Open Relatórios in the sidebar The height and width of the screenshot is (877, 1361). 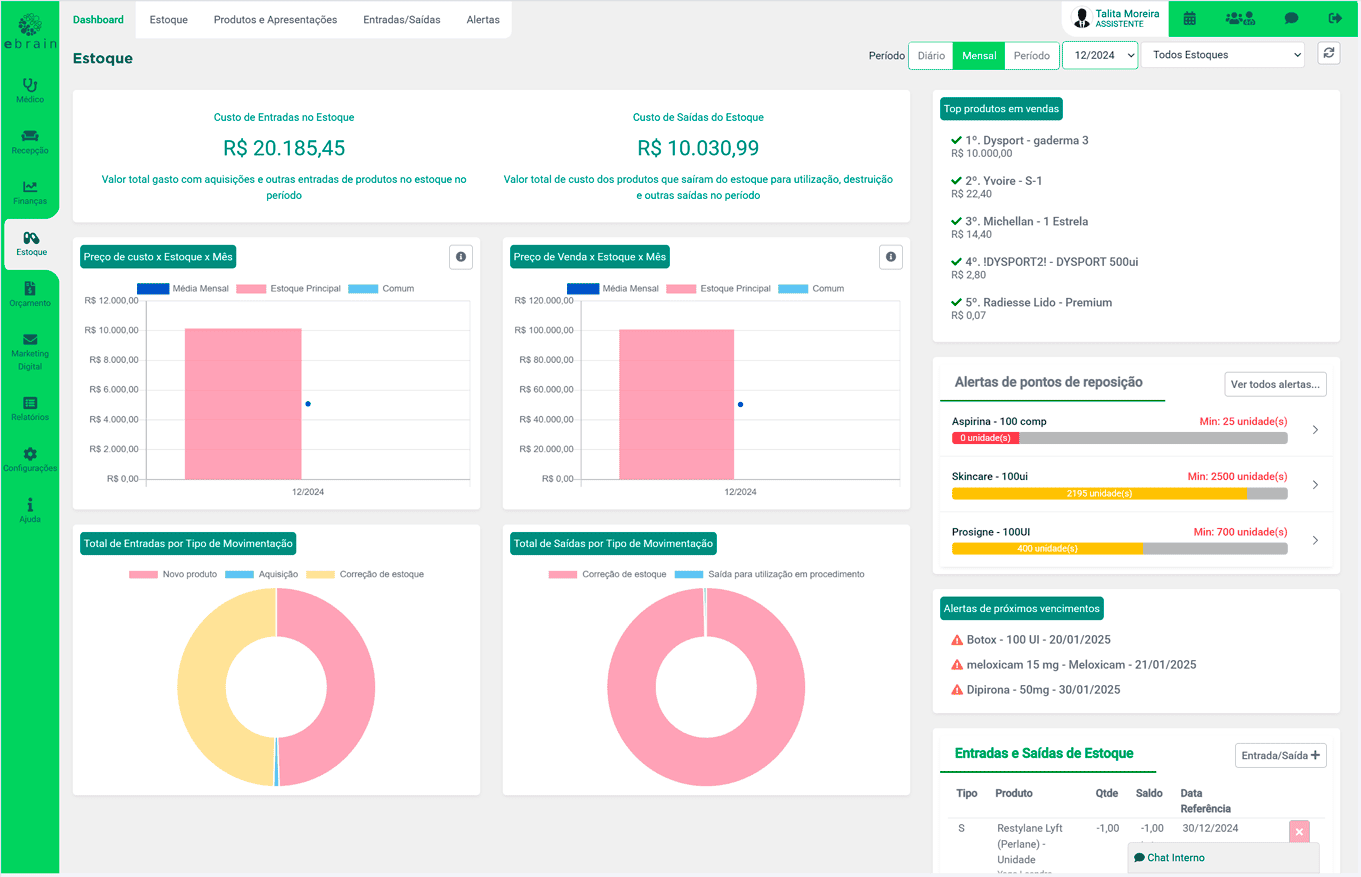click(x=30, y=408)
